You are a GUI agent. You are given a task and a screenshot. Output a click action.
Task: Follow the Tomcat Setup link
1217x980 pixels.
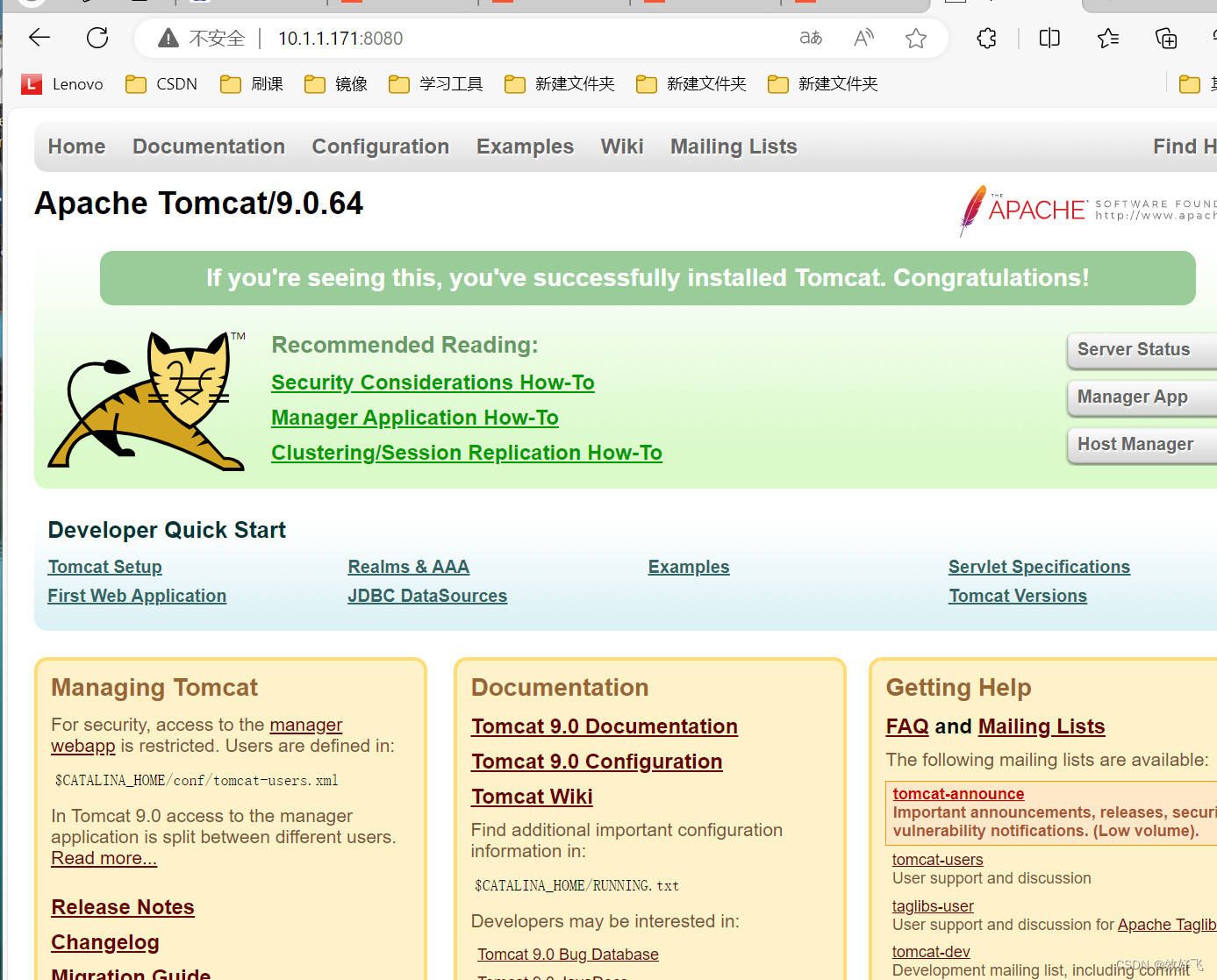(105, 567)
